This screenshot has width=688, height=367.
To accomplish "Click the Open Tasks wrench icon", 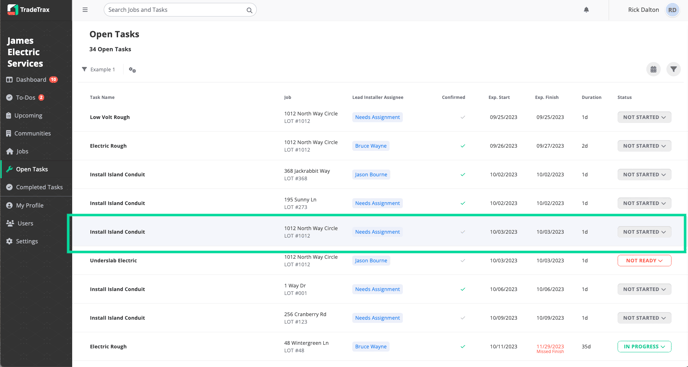I will 9,169.
